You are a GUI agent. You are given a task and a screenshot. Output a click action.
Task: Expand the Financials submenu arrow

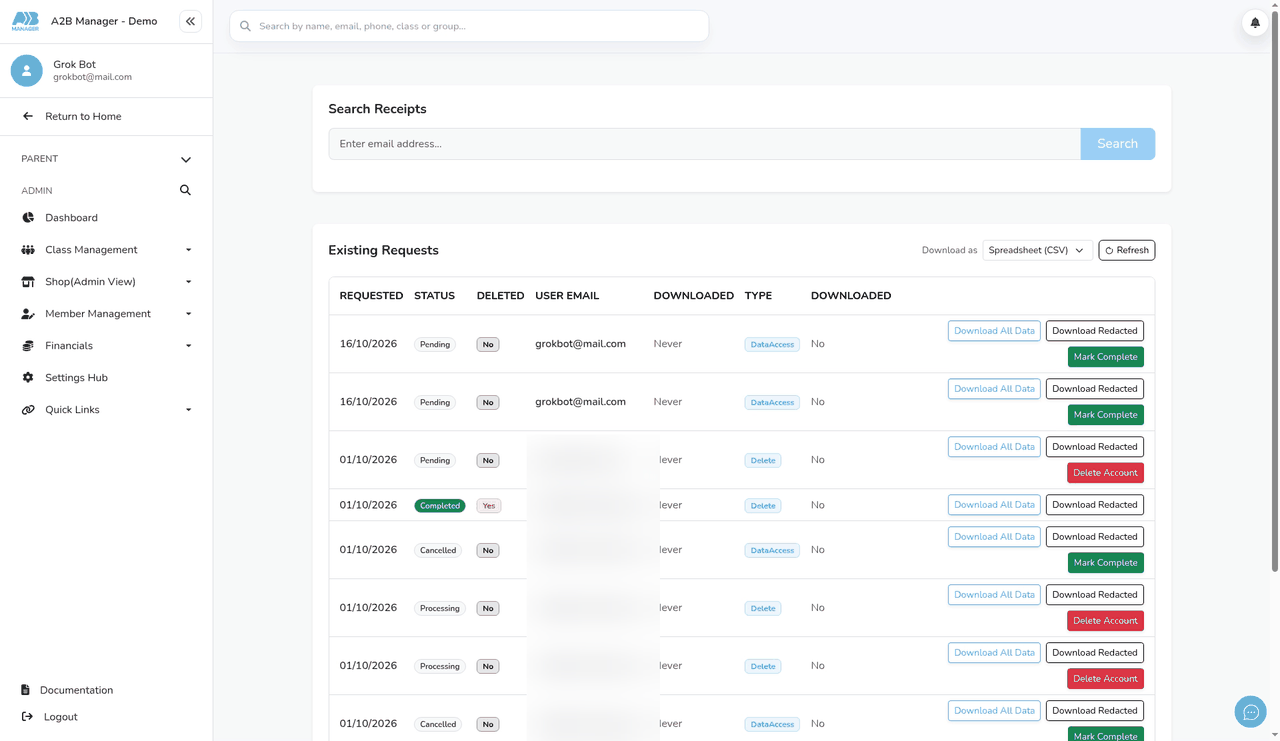click(188, 346)
